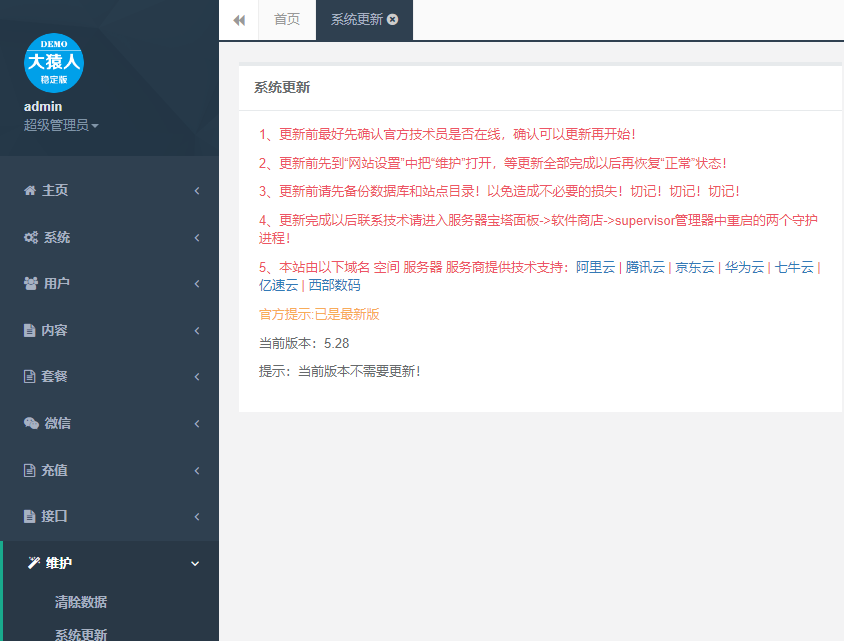Follow the 腾讯云 link

click(x=645, y=267)
